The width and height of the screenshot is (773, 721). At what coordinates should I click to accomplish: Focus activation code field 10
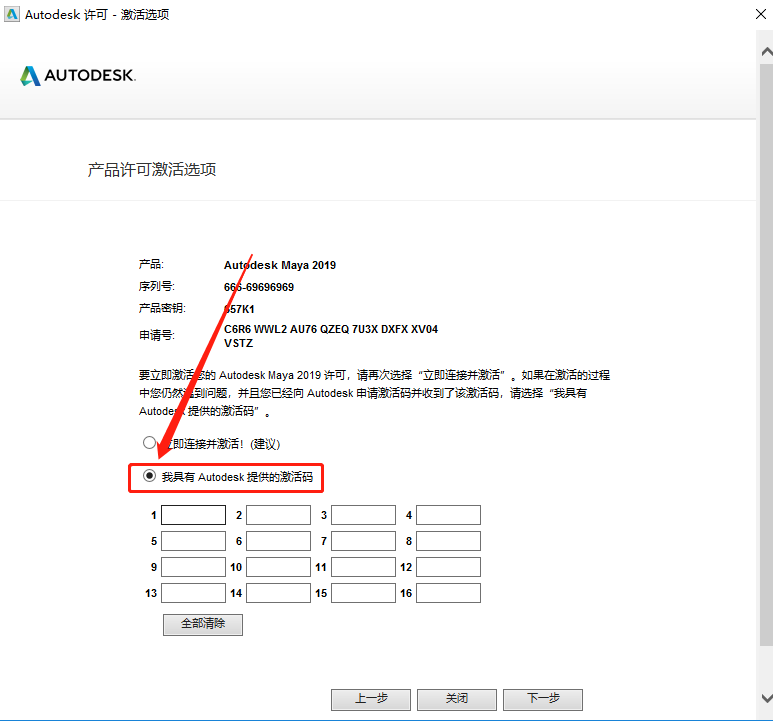coord(279,567)
